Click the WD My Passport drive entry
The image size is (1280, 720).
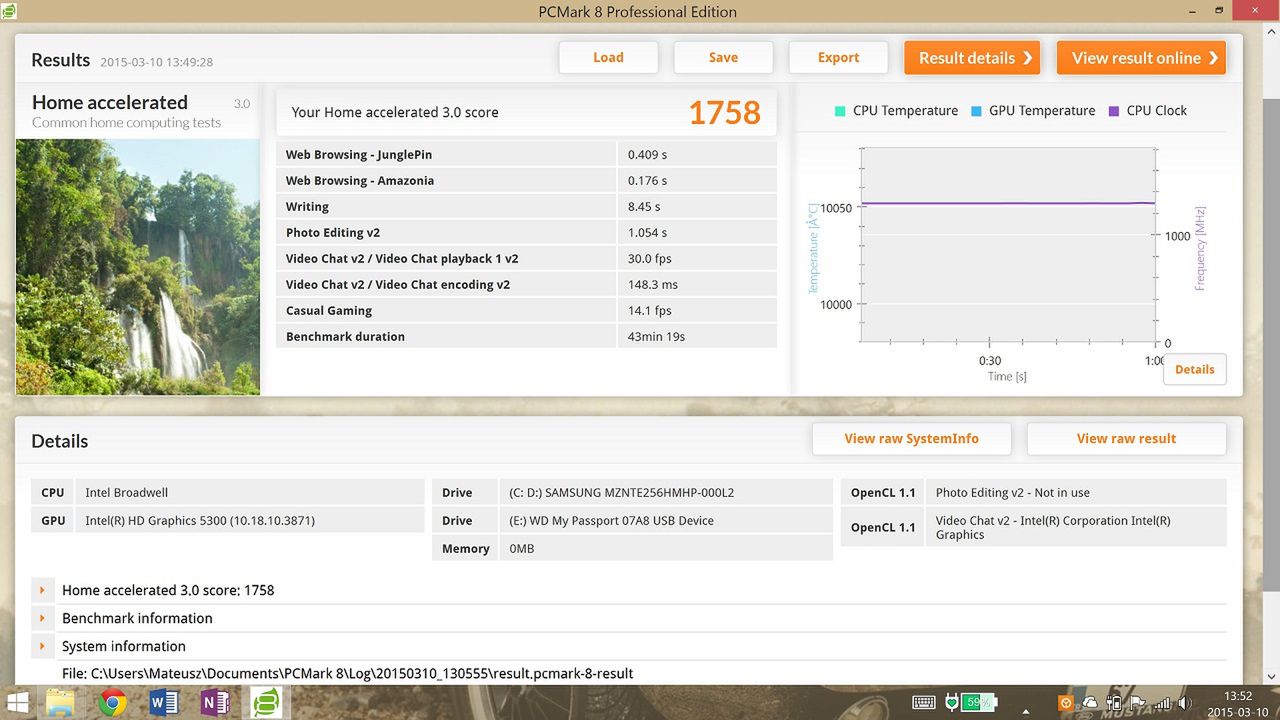coord(612,520)
